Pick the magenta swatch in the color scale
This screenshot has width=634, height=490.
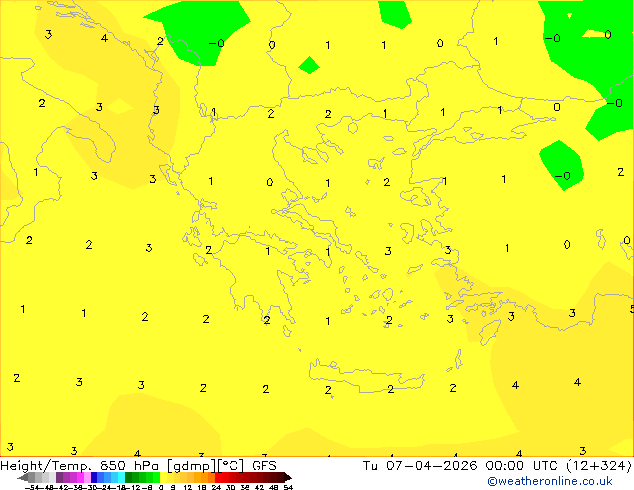pyautogui.click(x=80, y=477)
